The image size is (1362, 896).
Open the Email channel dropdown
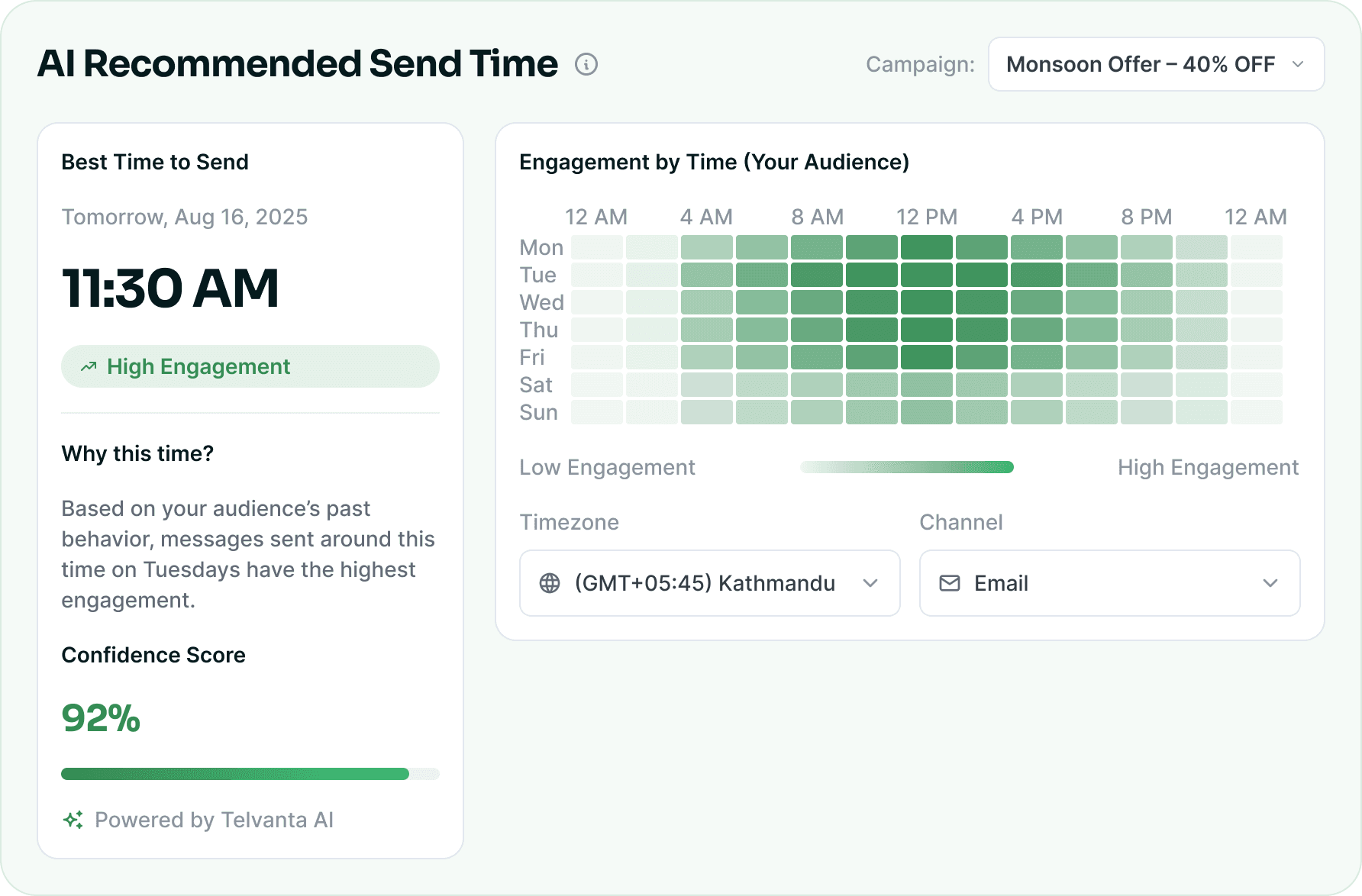coord(1110,583)
